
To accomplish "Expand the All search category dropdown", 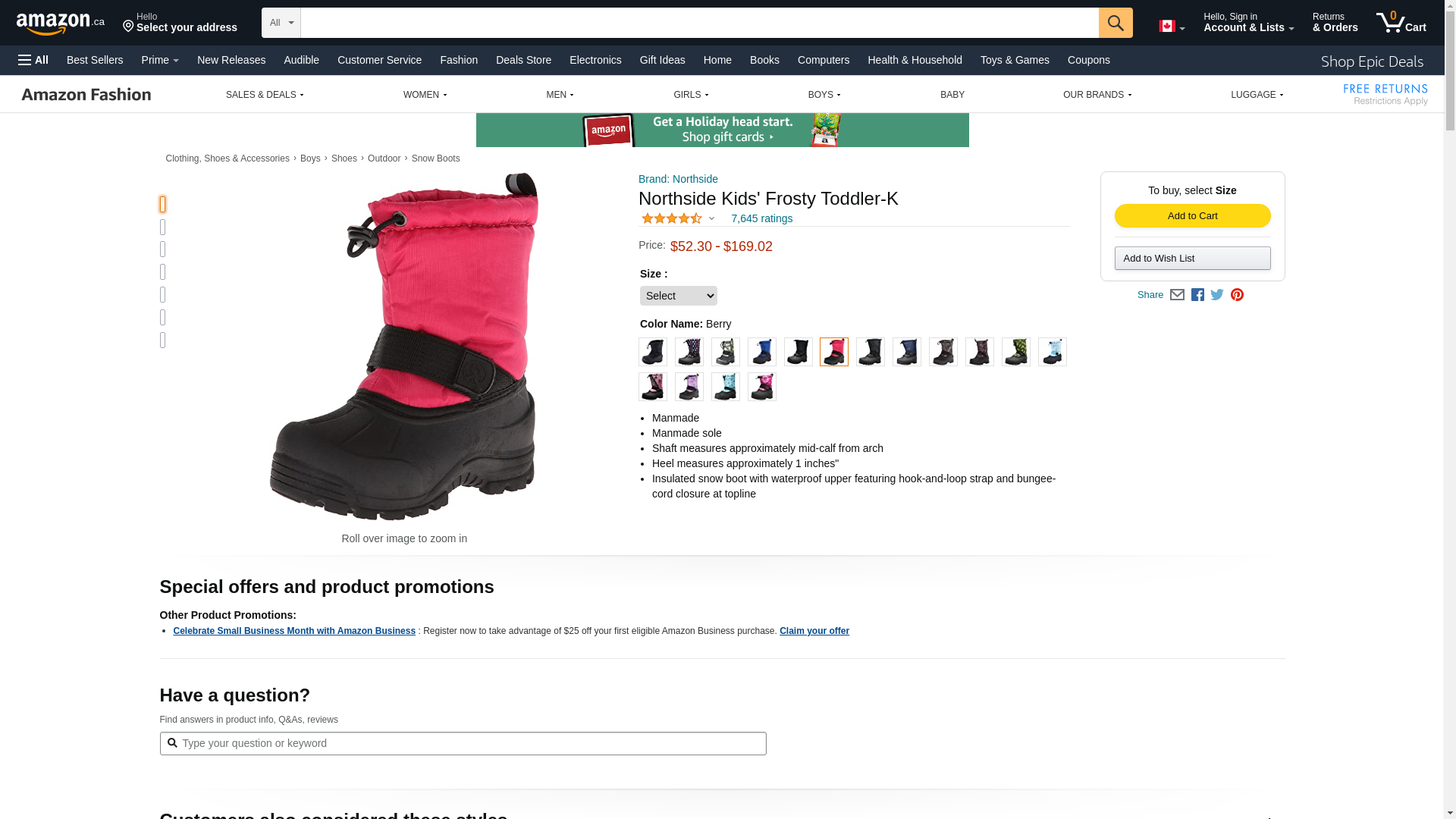I will [x=281, y=23].
